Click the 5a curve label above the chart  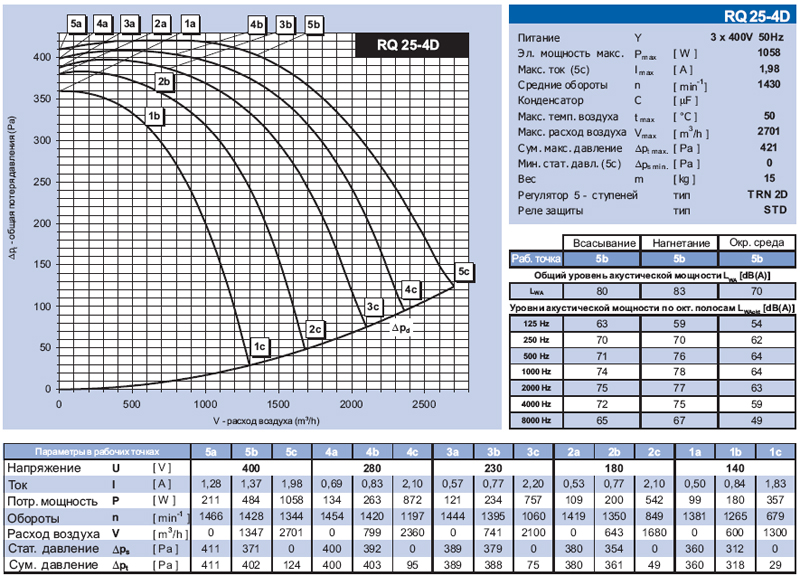tap(78, 22)
